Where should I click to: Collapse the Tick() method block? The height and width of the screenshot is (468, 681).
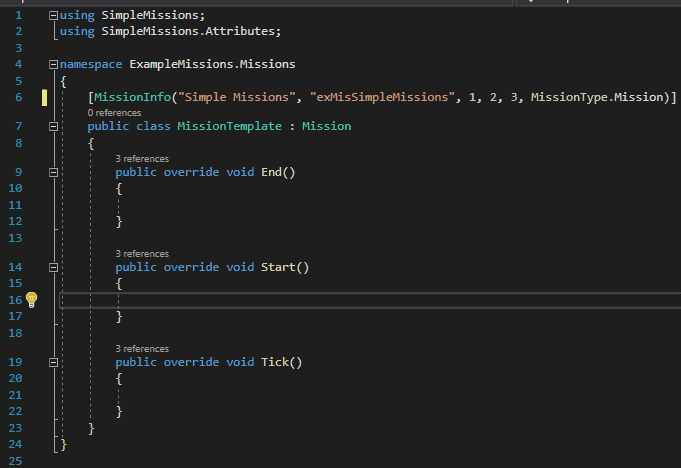click(x=53, y=363)
